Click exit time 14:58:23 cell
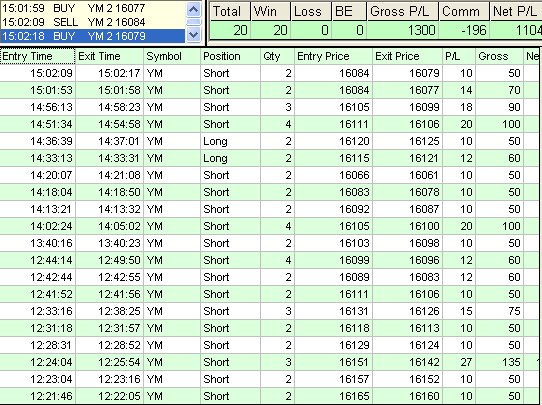 click(109, 107)
